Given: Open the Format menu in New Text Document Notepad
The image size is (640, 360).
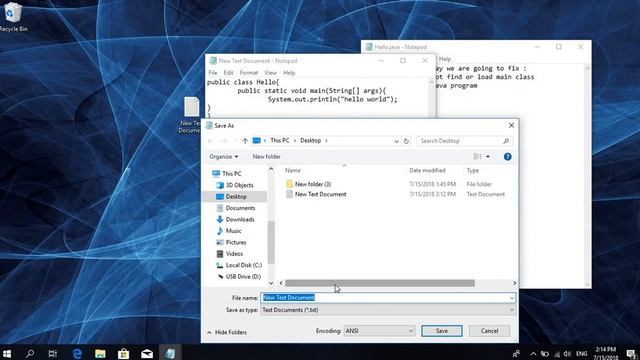Looking at the screenshot, I should point(249,73).
